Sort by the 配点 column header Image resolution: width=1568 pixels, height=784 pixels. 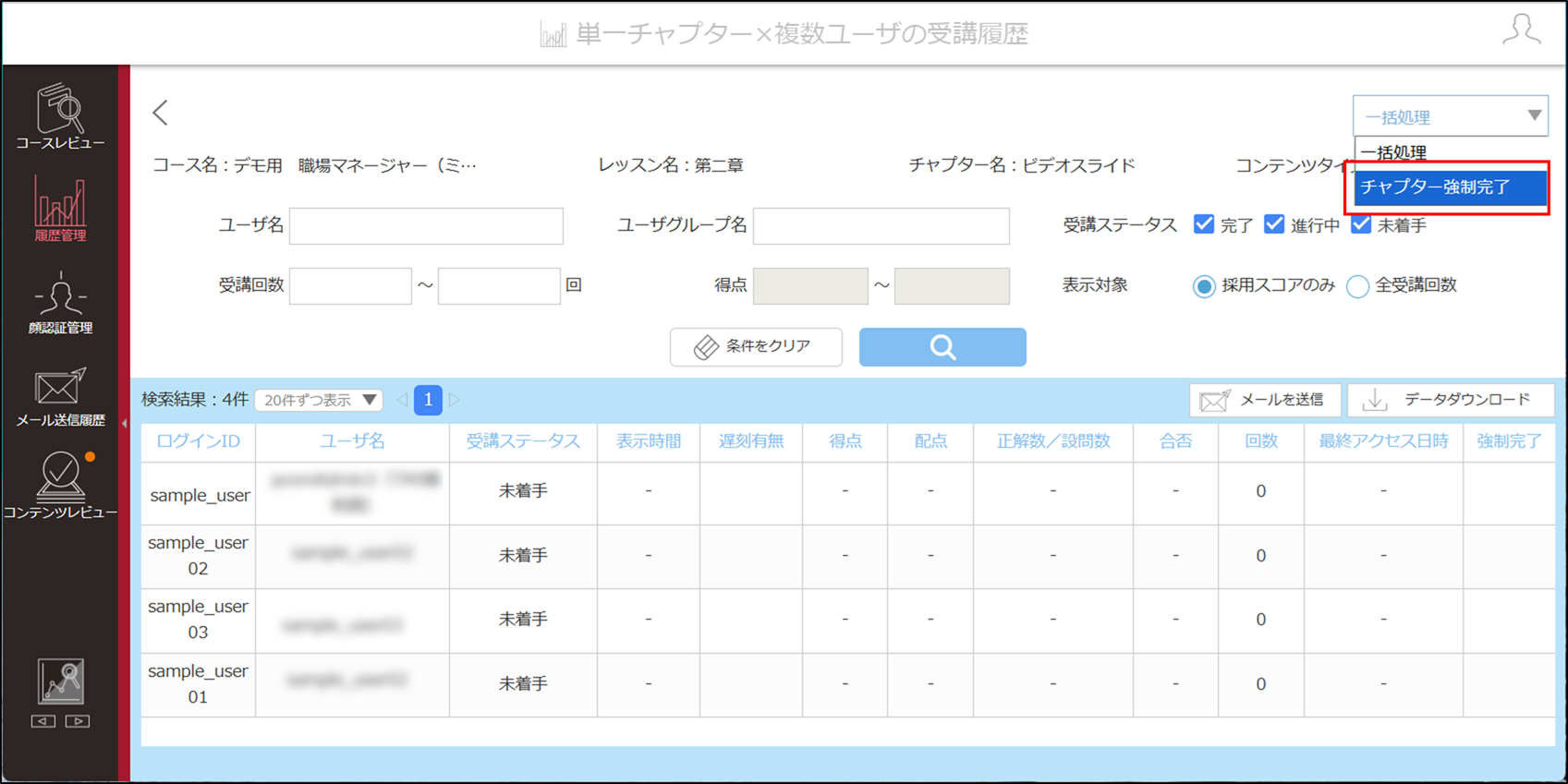[x=930, y=441]
